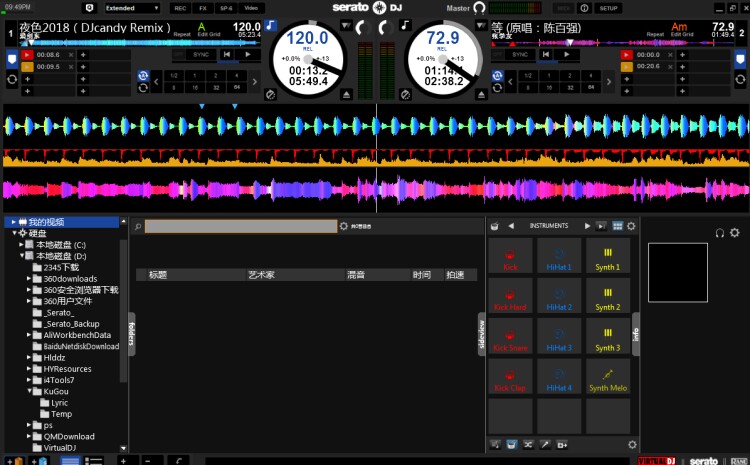Expand the 本地磁盘 (C:) drive

click(21, 244)
